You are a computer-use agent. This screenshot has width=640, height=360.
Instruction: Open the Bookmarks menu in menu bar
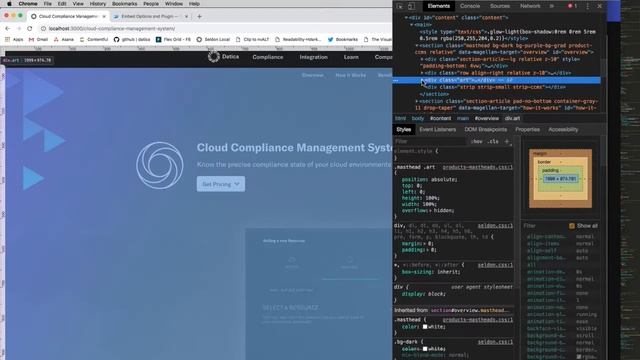[x=124, y=4]
